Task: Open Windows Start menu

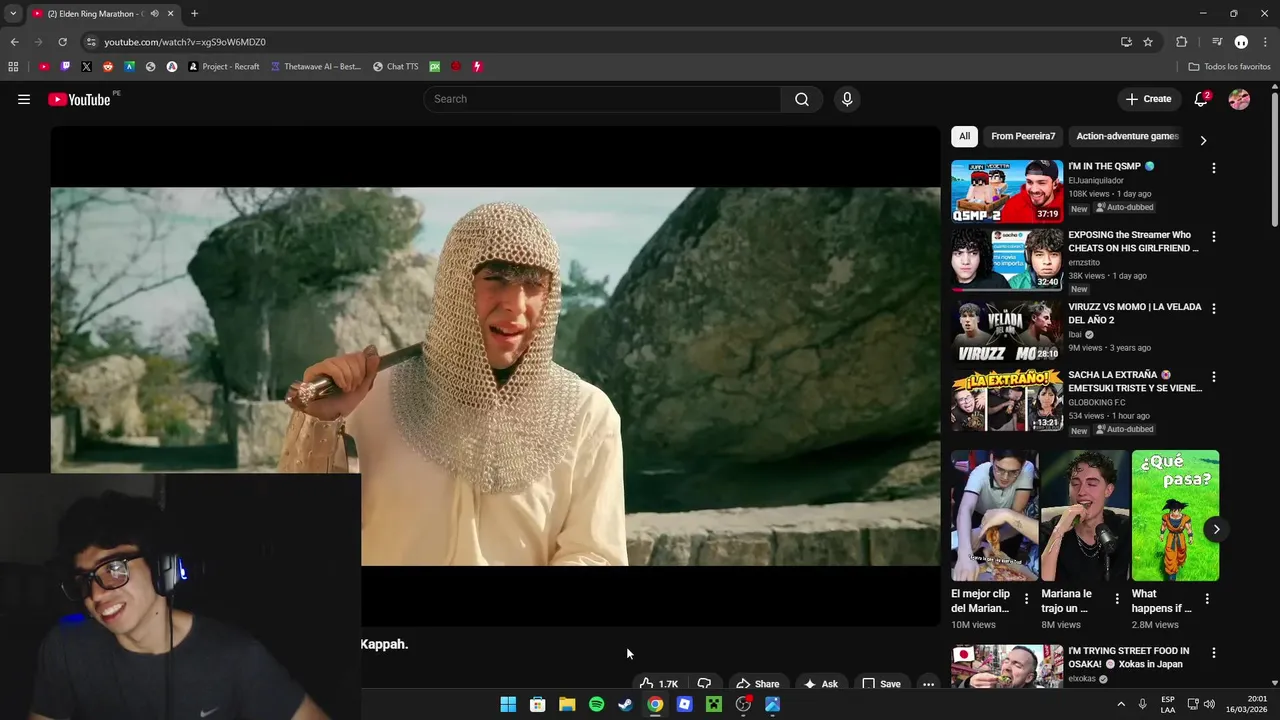Action: click(508, 704)
